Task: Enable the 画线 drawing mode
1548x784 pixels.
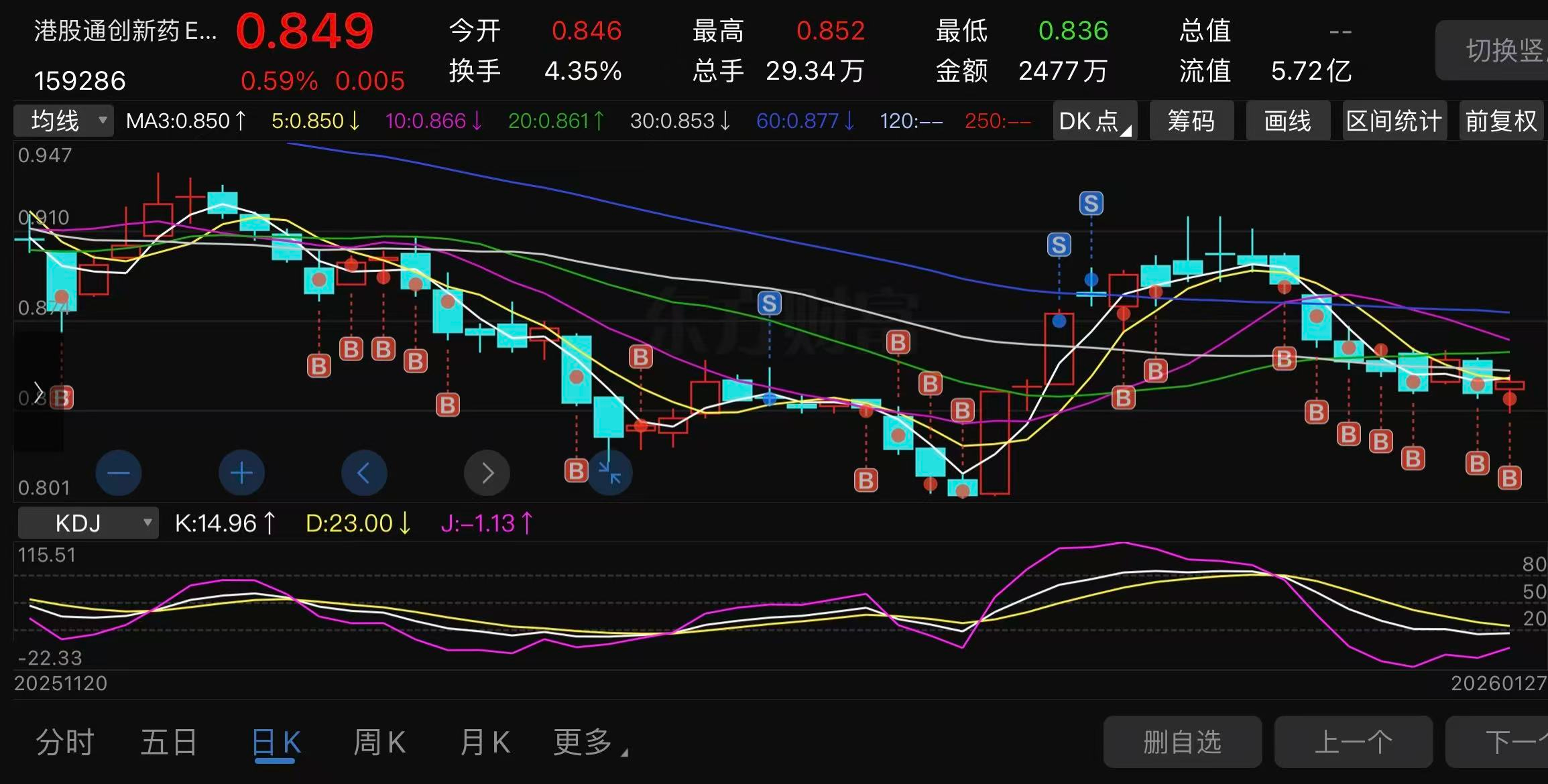Action: click(x=1287, y=121)
